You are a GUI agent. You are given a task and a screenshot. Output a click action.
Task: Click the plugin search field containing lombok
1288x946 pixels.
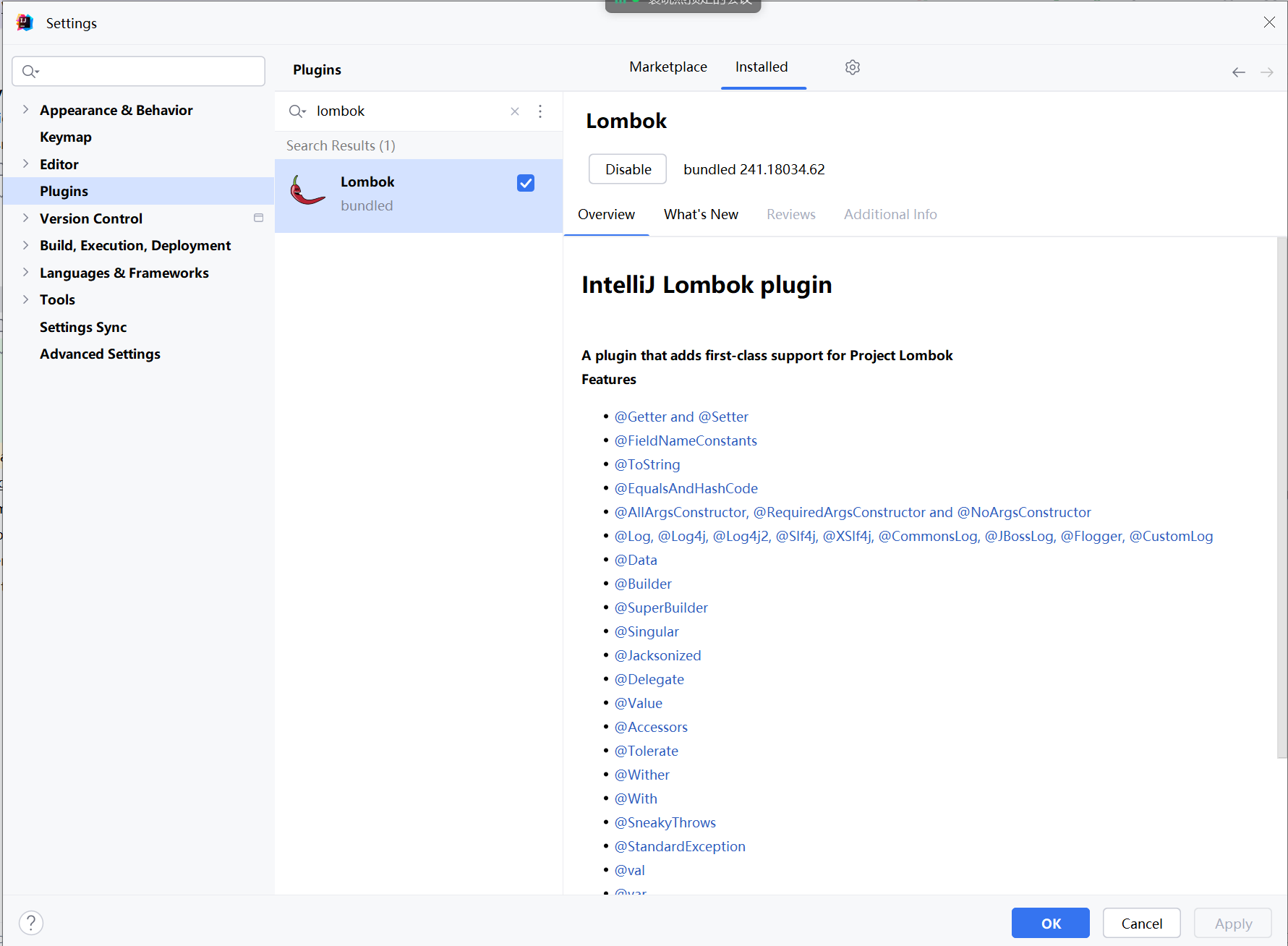410,111
